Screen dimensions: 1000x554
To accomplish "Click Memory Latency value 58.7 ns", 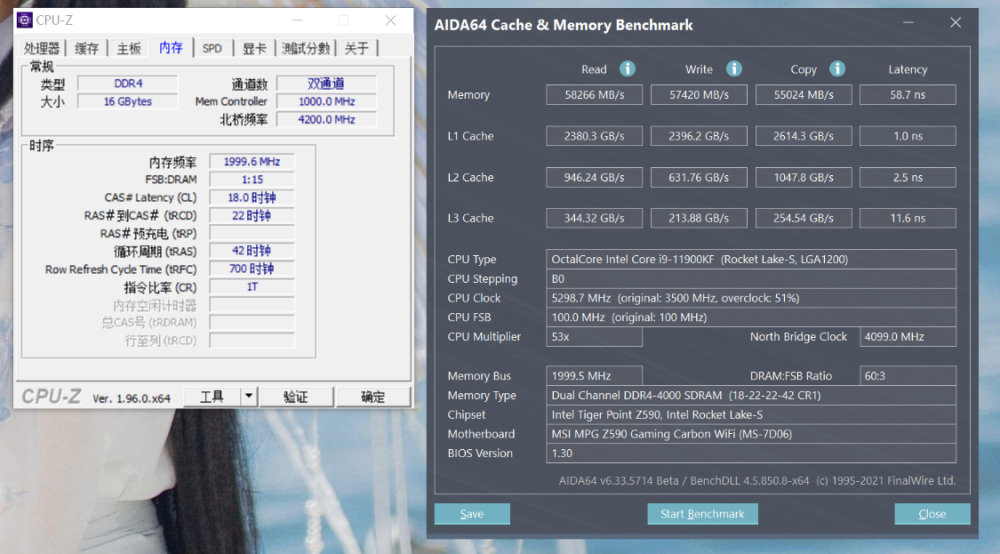I will [x=908, y=95].
